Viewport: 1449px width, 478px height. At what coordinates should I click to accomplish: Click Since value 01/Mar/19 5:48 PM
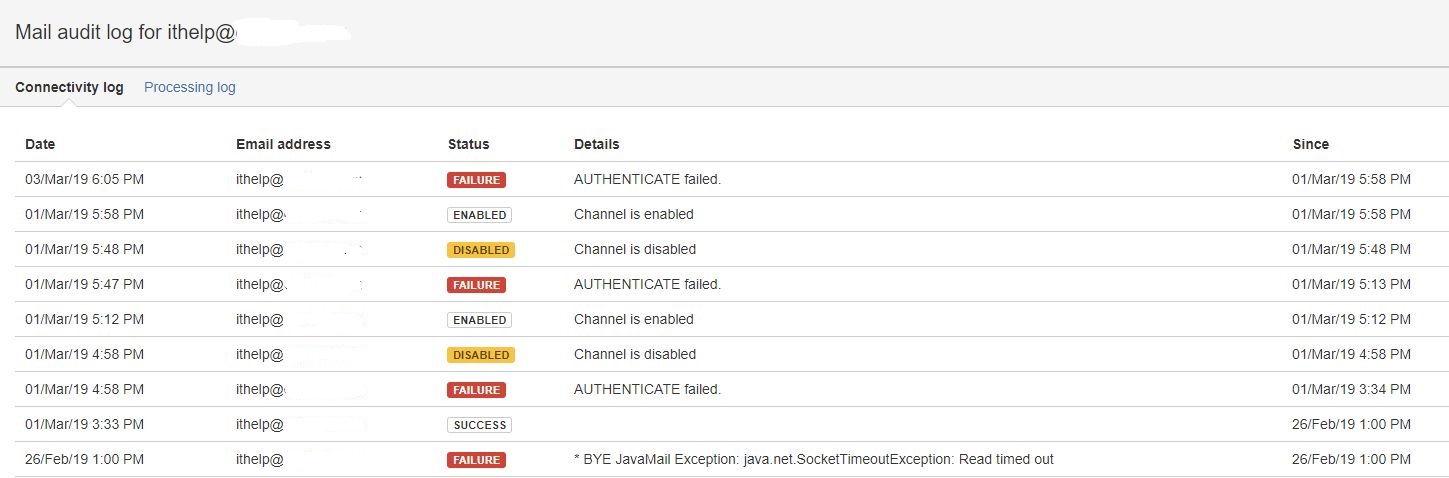click(1351, 249)
